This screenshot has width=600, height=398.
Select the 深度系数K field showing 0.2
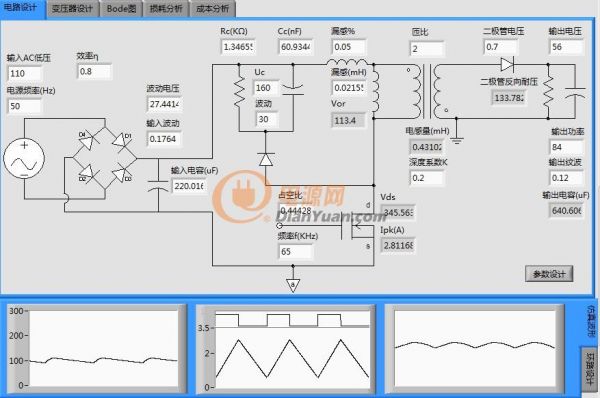pyautogui.click(x=427, y=178)
